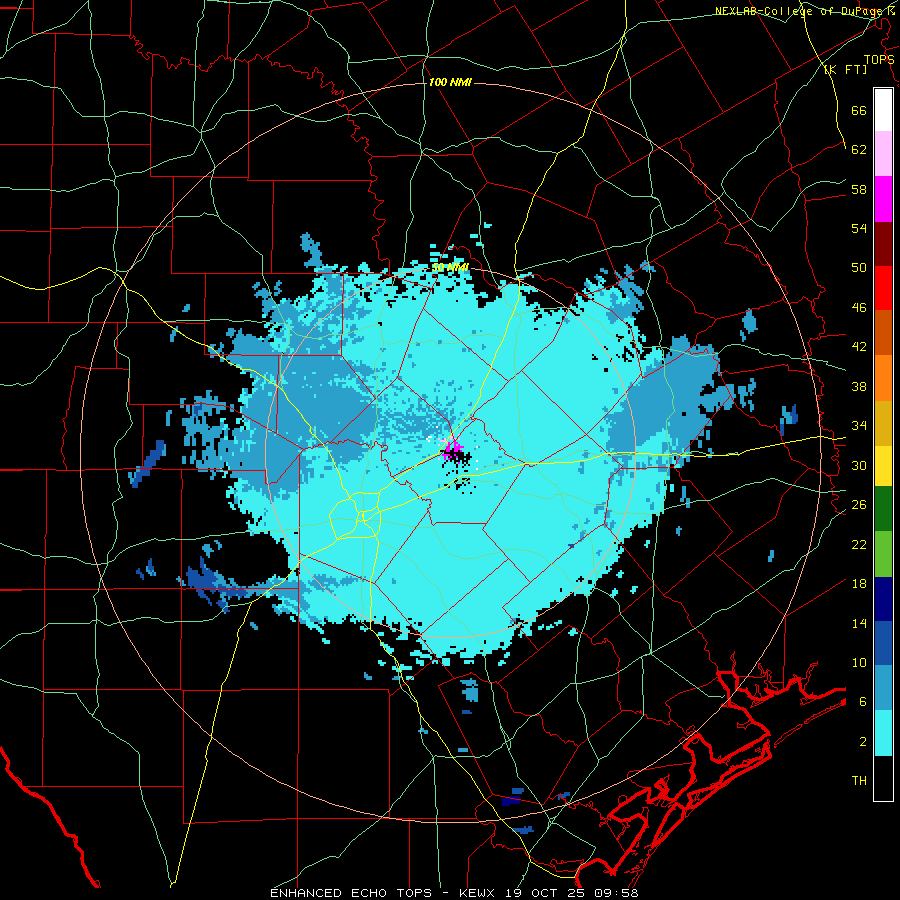Viewport: 900px width, 900px height.
Task: Click the '6' legend value
Action: coord(863,702)
